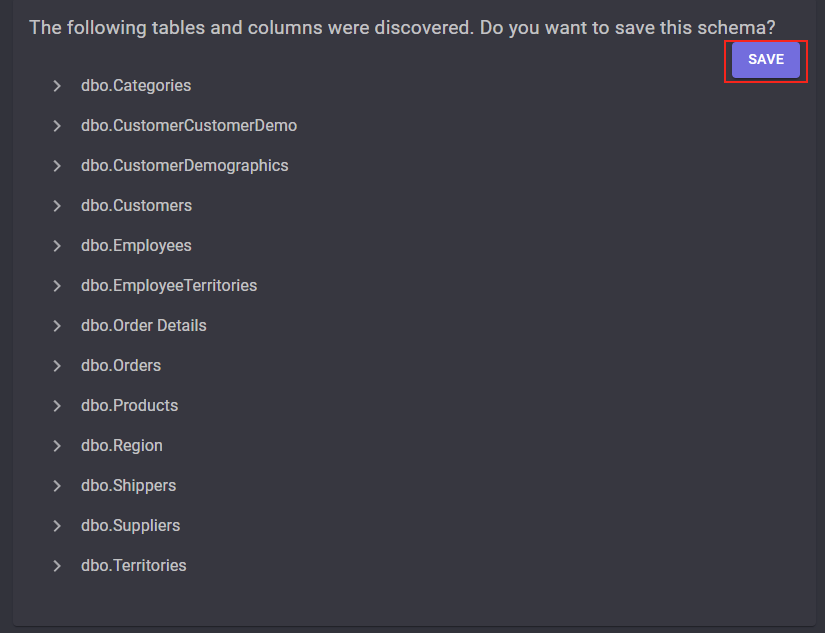Click the SAVE button
Viewport: 825px width, 633px height.
pyautogui.click(x=766, y=59)
